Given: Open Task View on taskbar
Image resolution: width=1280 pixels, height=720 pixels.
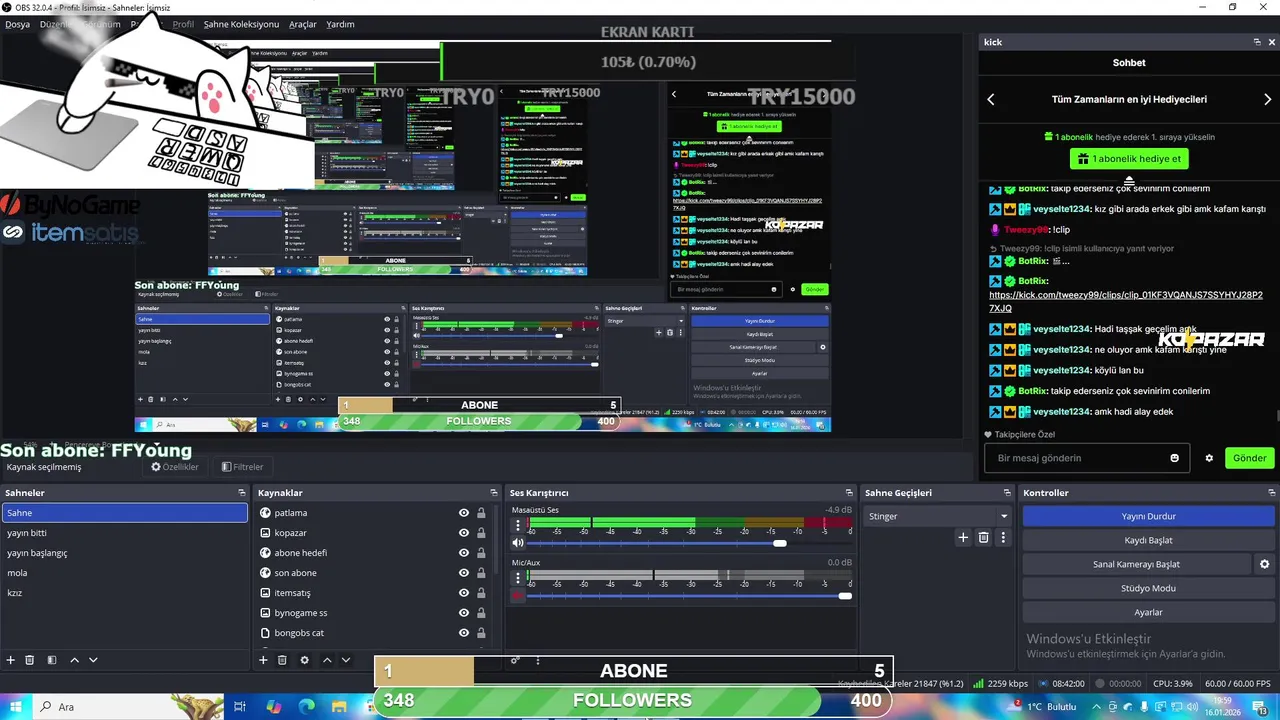Looking at the screenshot, I should click(240, 706).
